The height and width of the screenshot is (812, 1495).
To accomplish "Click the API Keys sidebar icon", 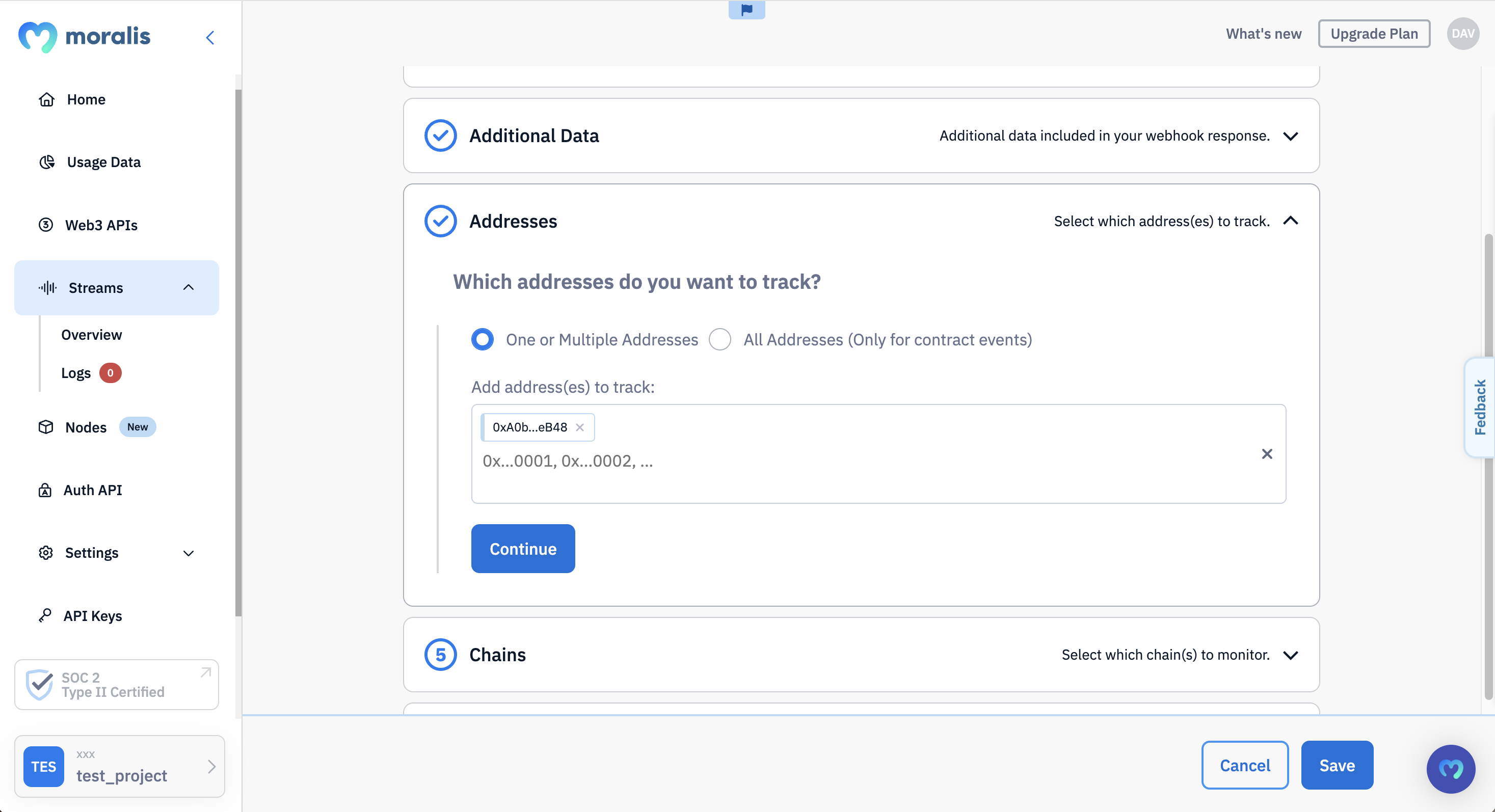I will click(46, 615).
